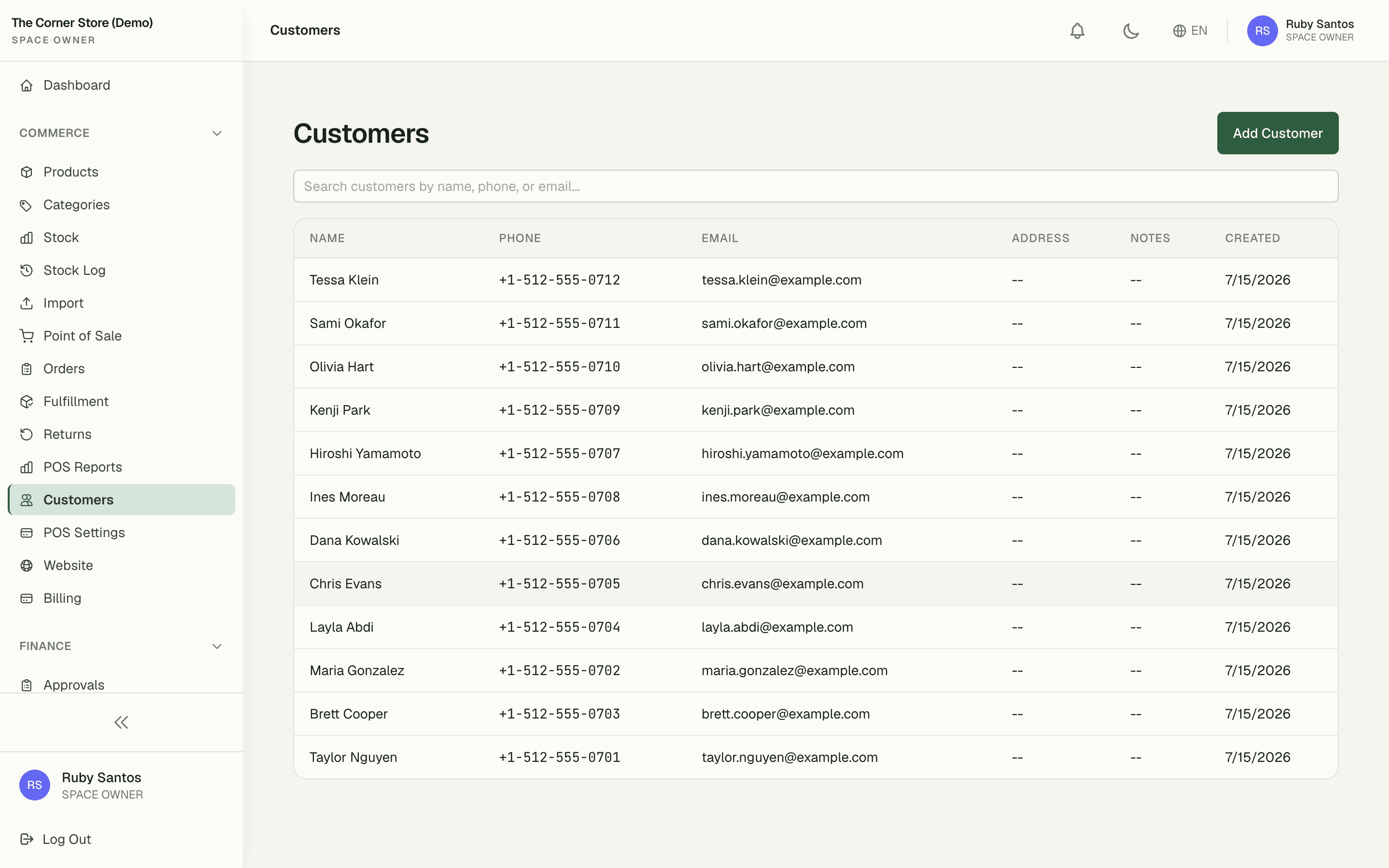Open the Tessa Klein row
The width and height of the screenshot is (1389, 868).
pos(816,280)
